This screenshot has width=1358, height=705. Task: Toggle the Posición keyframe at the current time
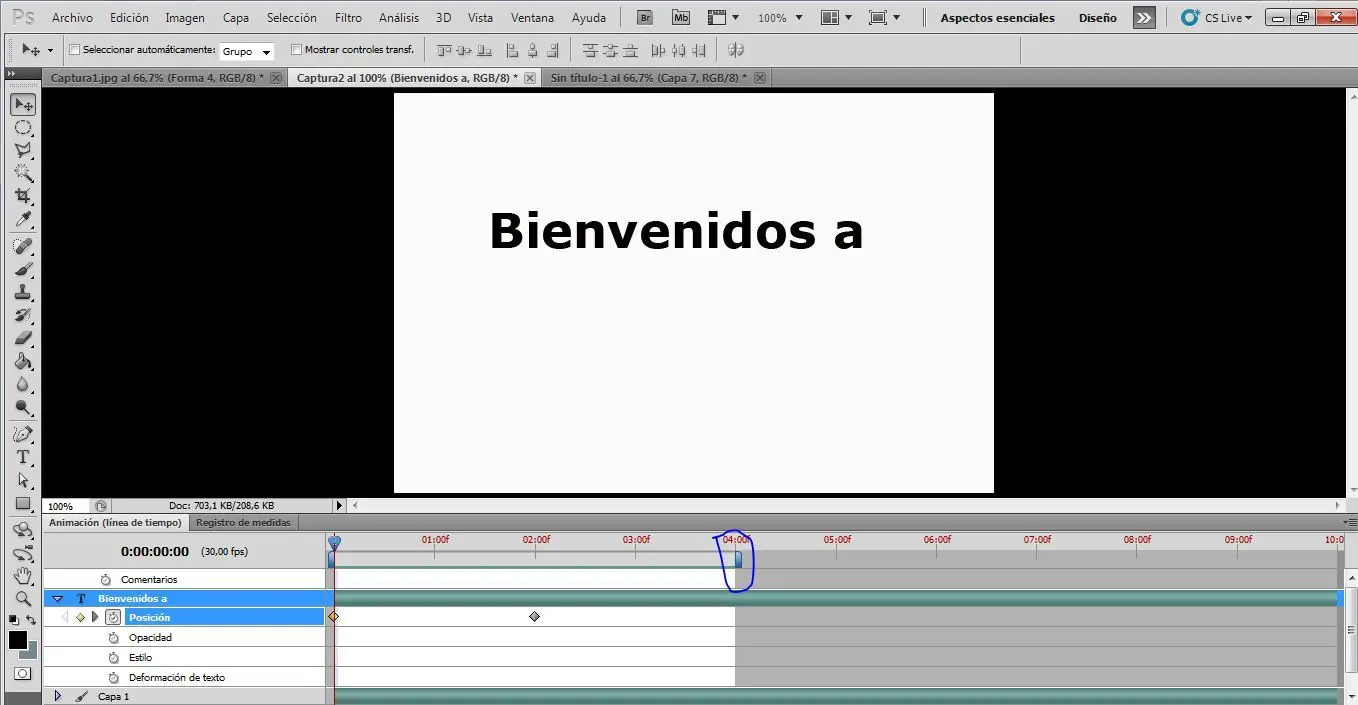80,617
